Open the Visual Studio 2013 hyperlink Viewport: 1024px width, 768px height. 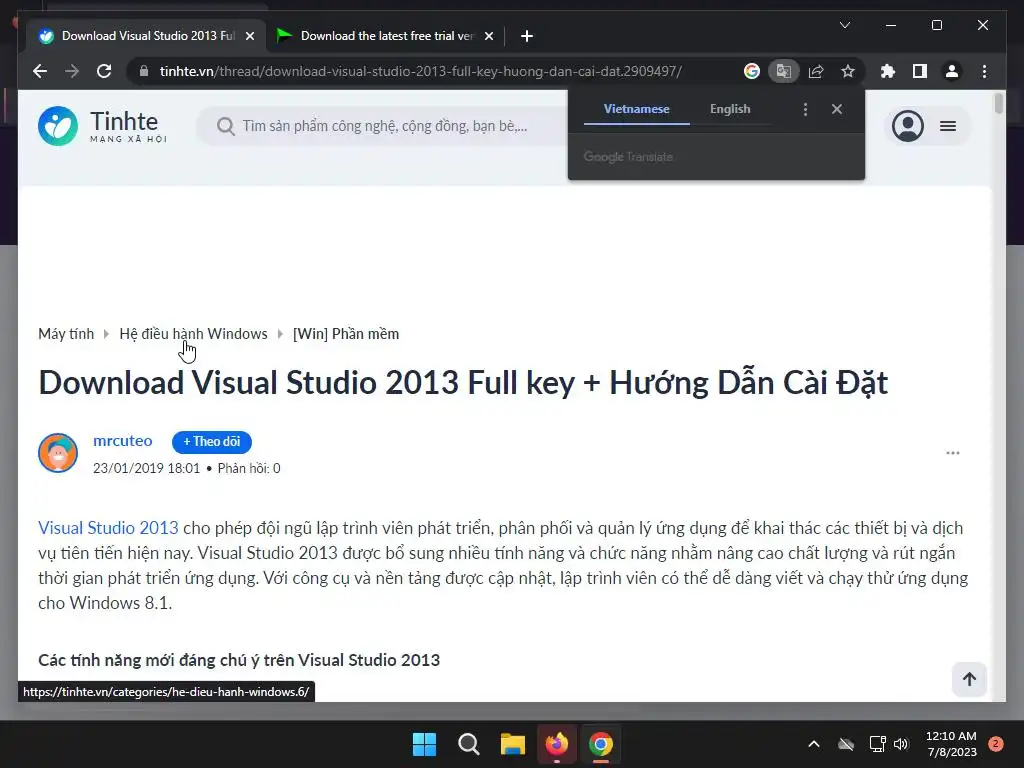pyautogui.click(x=108, y=528)
